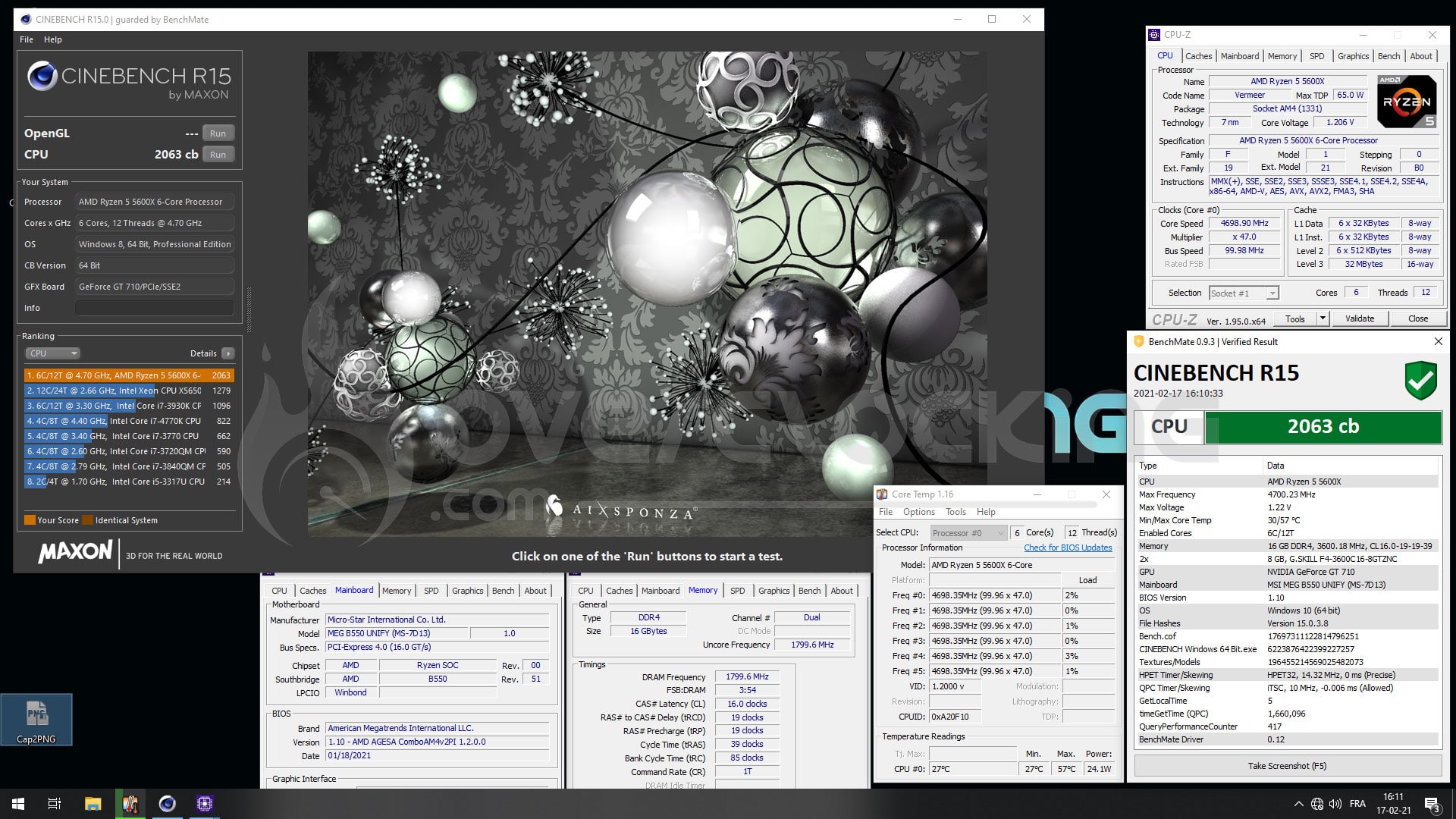This screenshot has height=819, width=1456.
Task: Open the SPD tab in CPU-Z memory window
Action: click(737, 591)
